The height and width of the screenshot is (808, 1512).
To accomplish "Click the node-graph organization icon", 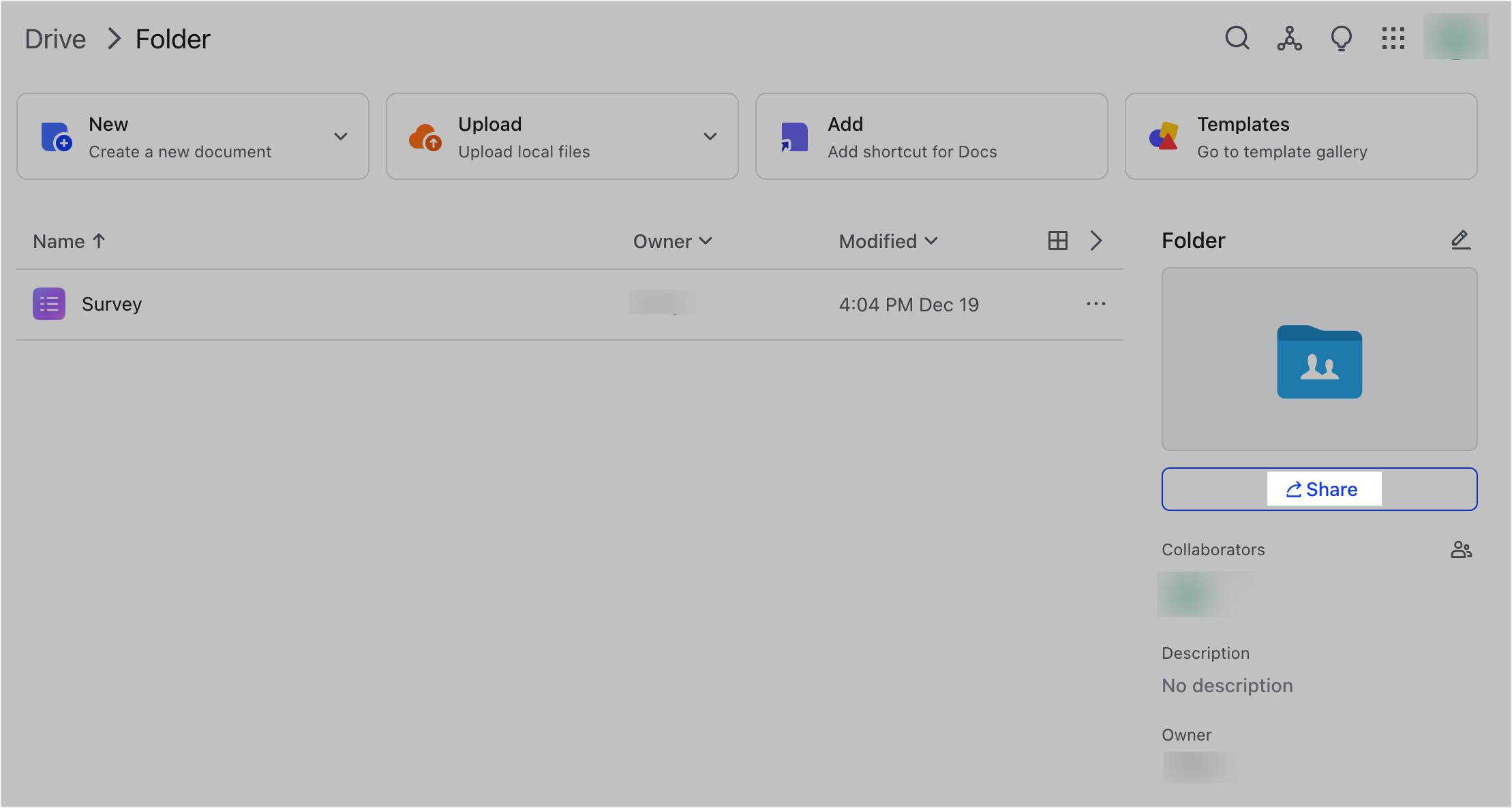I will [1289, 38].
